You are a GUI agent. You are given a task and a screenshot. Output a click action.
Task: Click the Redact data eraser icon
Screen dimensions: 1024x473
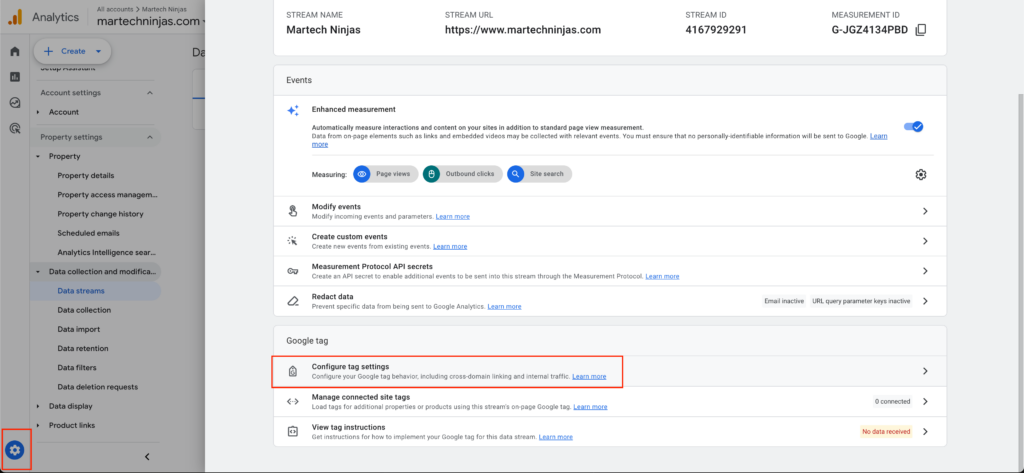[x=293, y=301]
